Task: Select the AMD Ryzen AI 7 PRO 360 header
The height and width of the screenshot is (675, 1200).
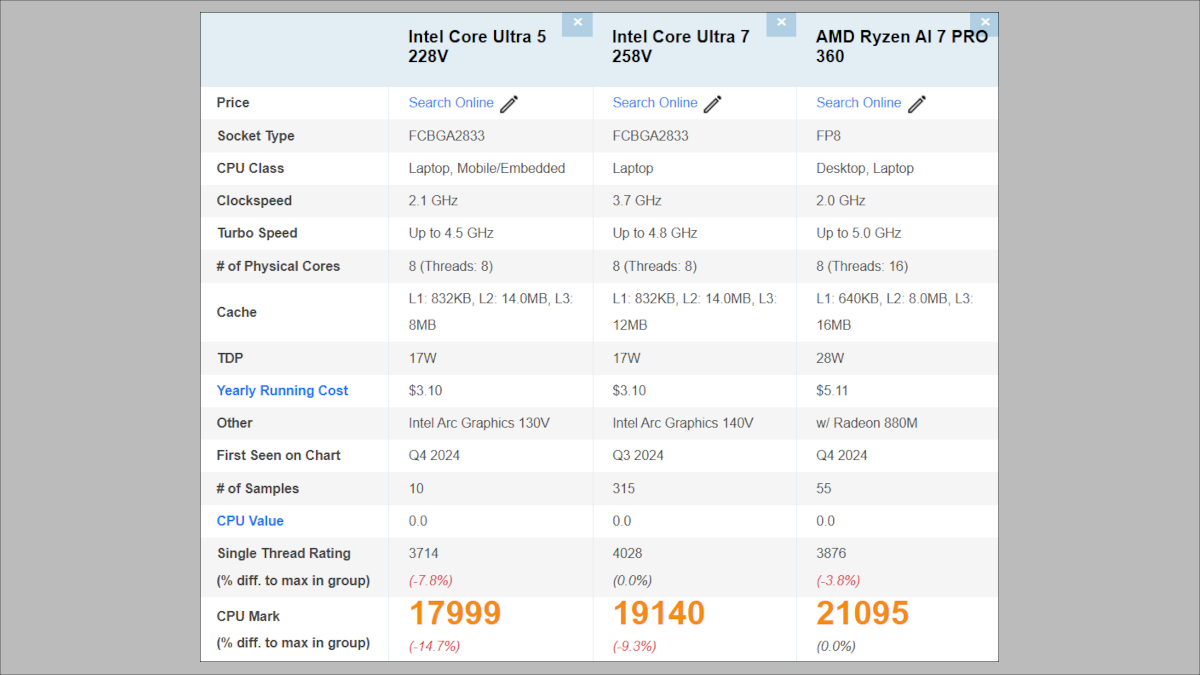Action: pos(901,47)
